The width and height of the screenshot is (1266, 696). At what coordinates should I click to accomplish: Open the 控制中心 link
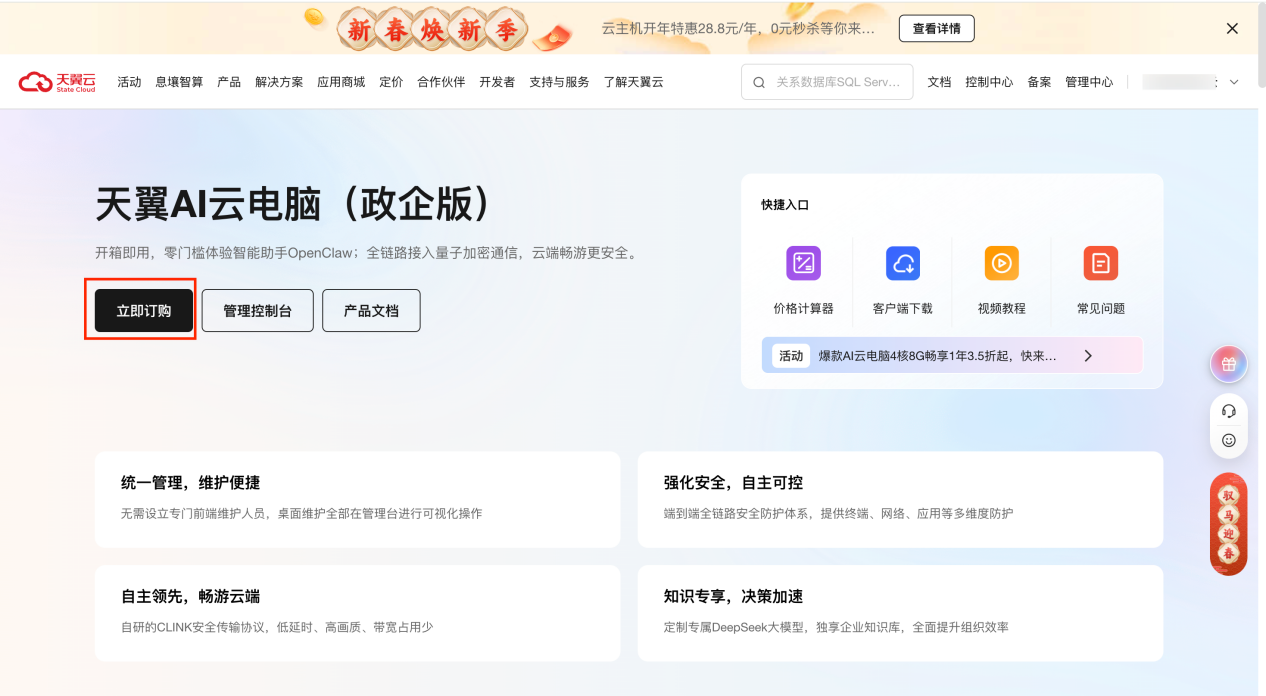coord(989,82)
